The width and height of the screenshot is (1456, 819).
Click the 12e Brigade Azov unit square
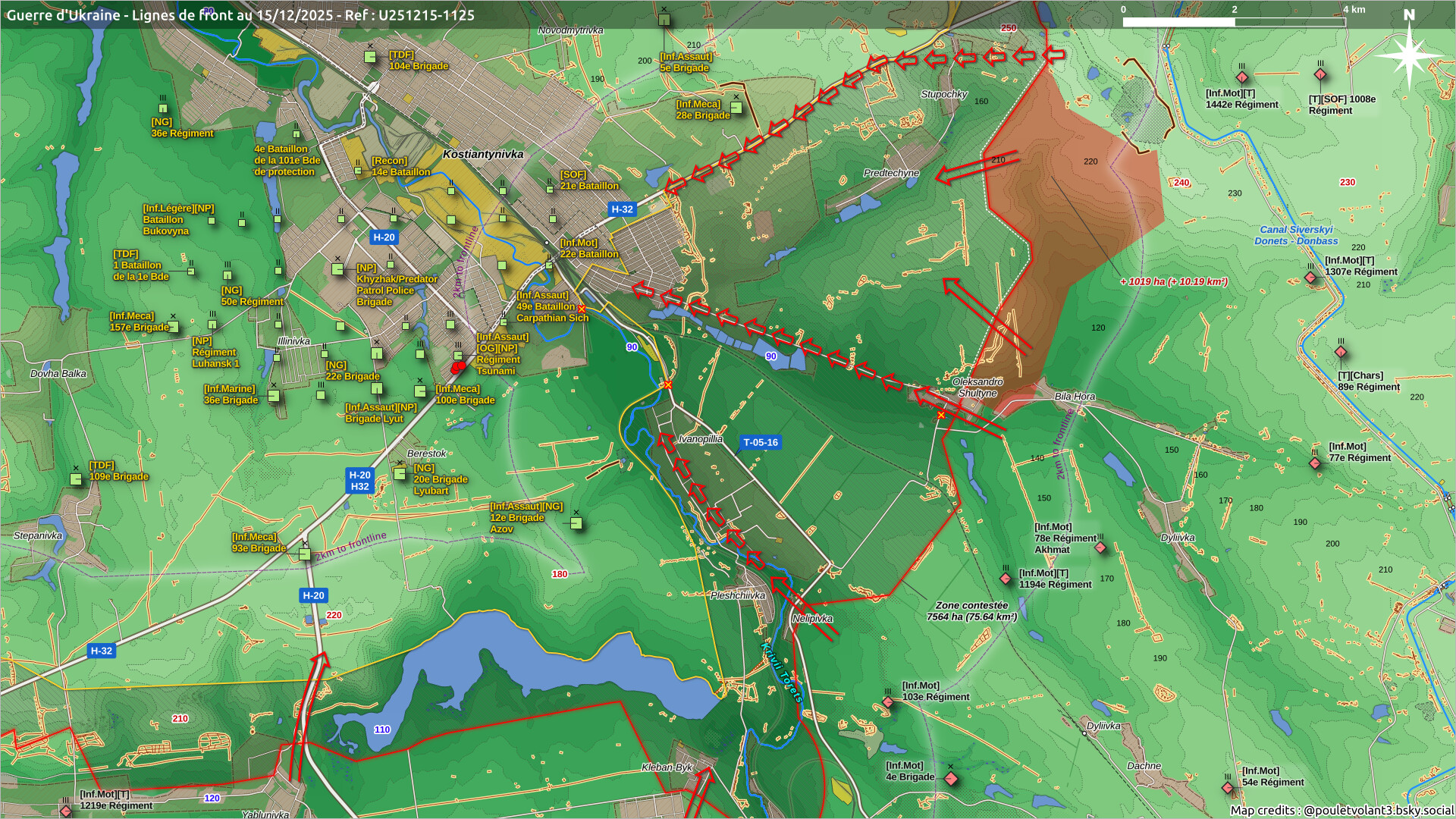pos(576,523)
